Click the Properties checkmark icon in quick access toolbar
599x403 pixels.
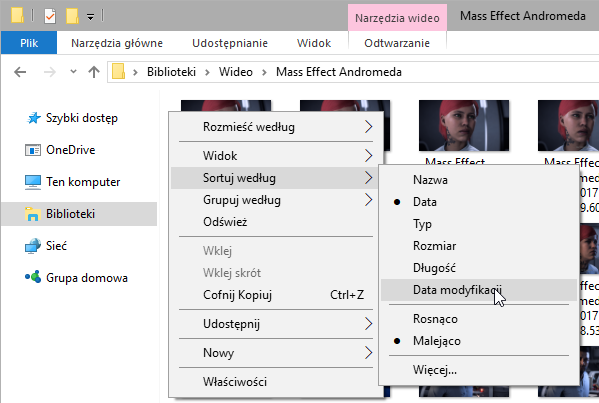click(50, 16)
